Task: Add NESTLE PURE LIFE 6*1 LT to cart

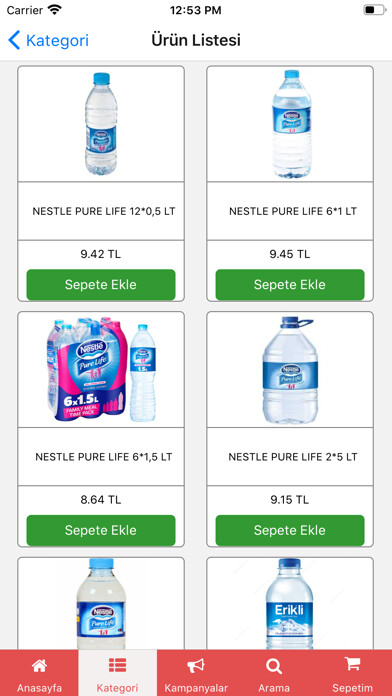Action: 290,285
